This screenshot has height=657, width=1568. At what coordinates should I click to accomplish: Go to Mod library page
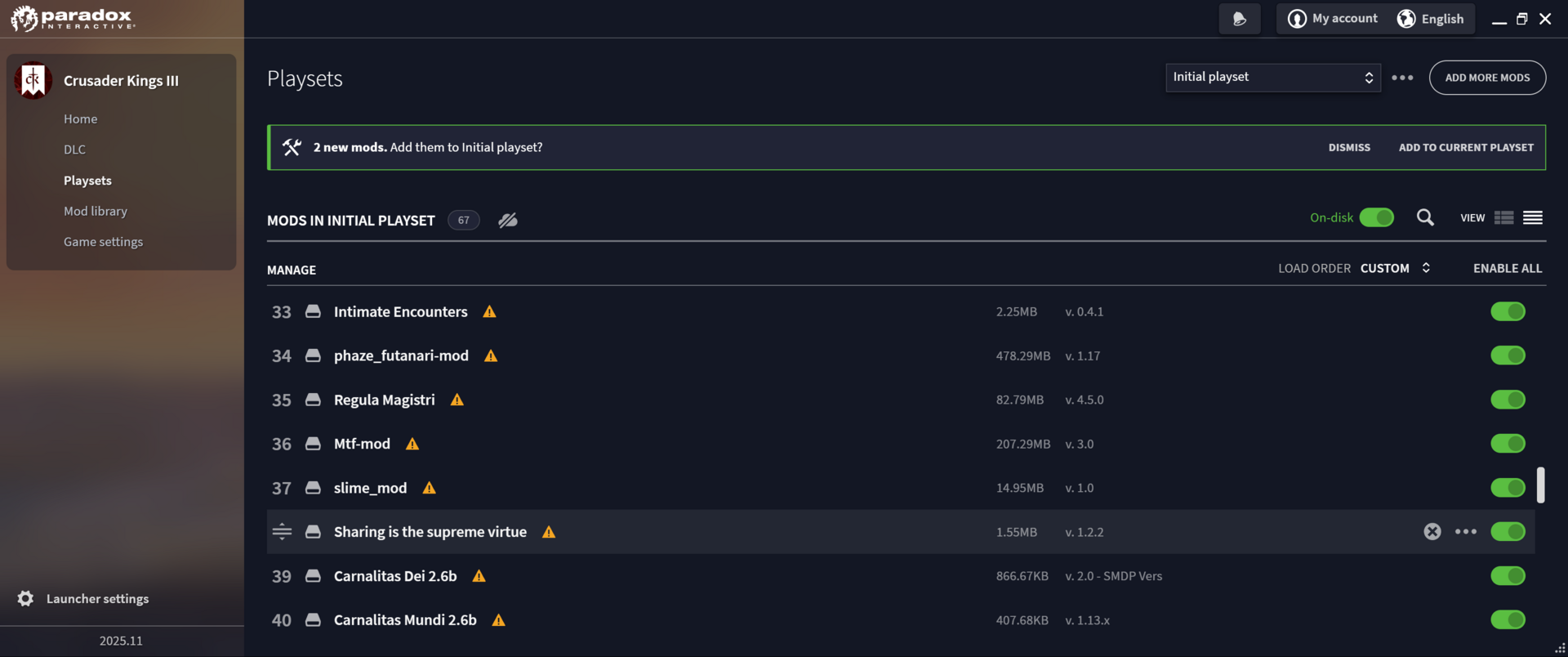[96, 211]
